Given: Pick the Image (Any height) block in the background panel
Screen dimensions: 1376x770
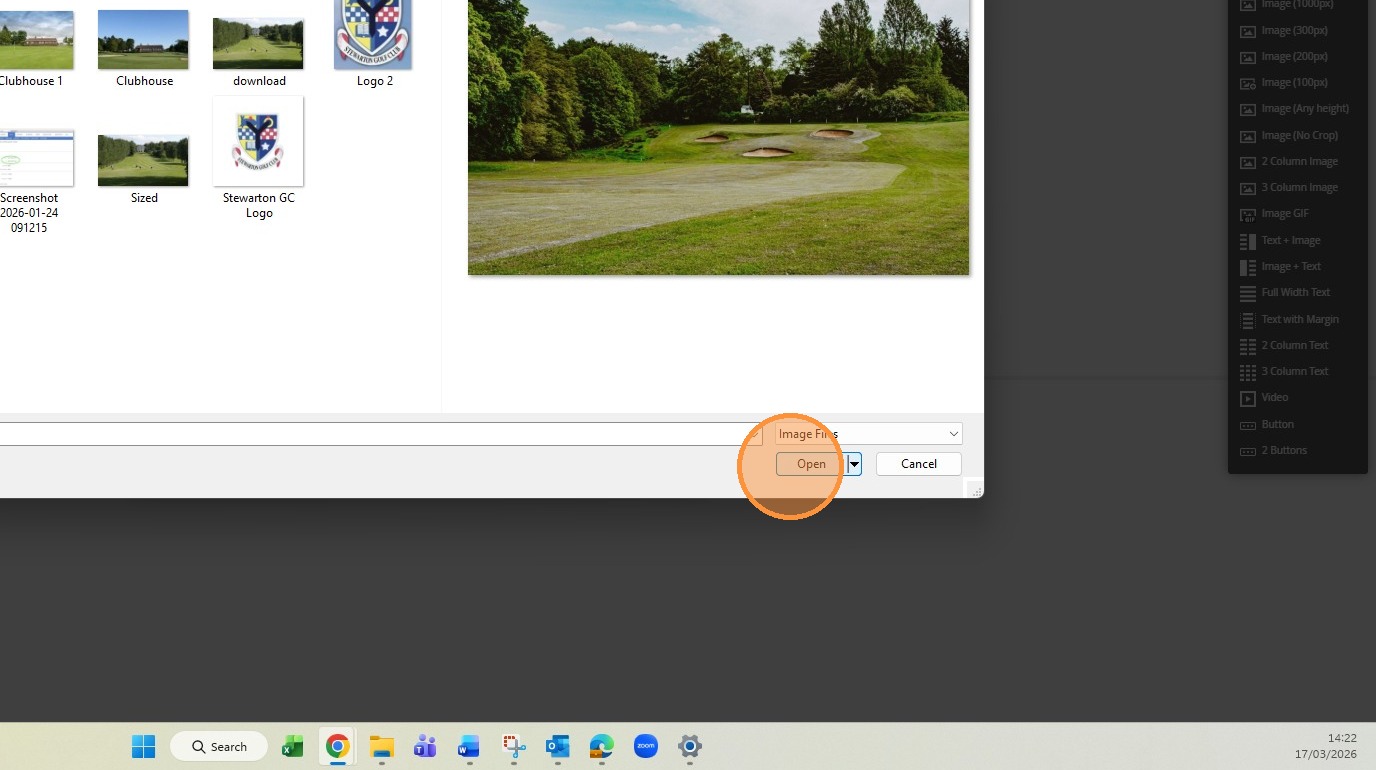Looking at the screenshot, I should pyautogui.click(x=1295, y=109).
